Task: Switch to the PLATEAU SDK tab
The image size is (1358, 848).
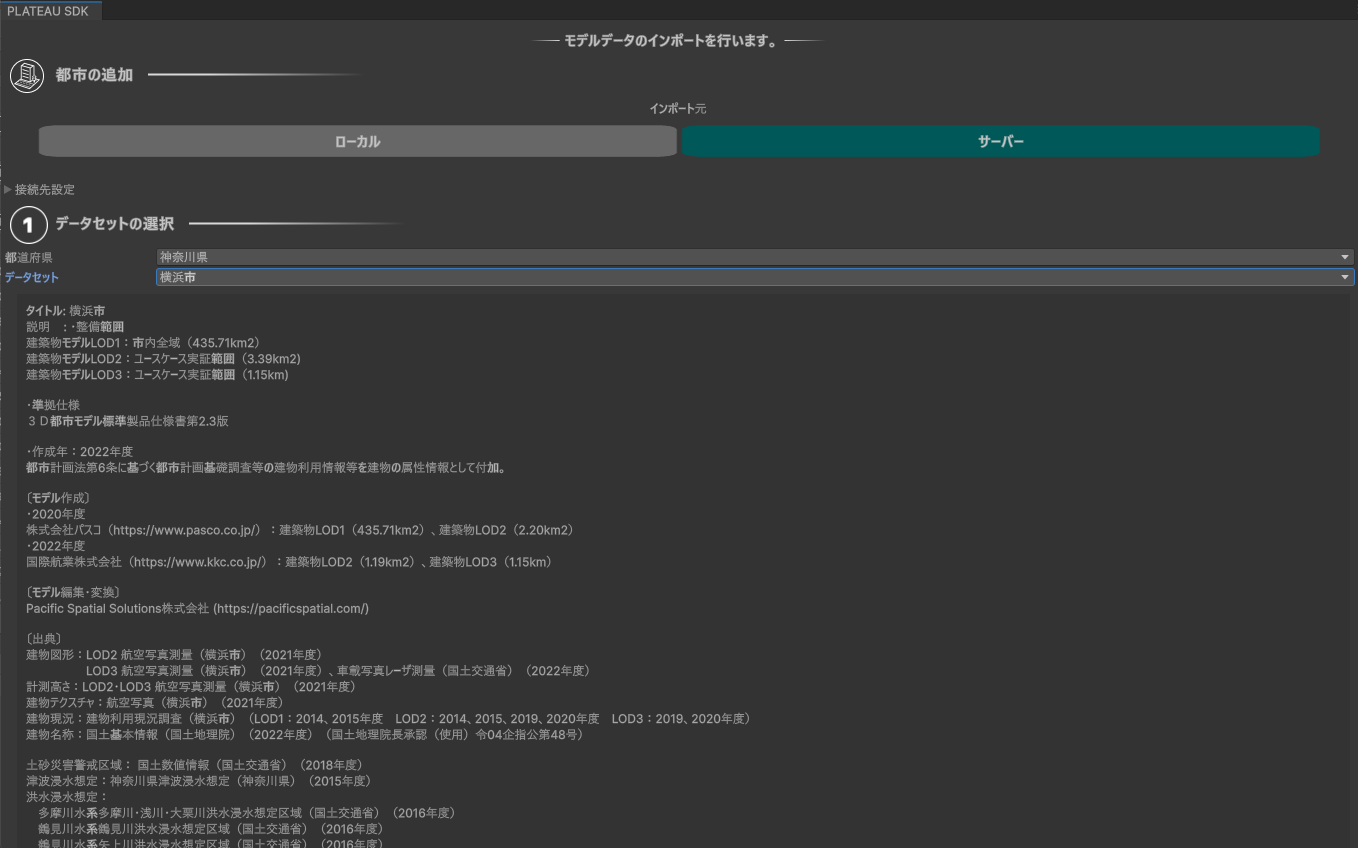Action: point(48,11)
